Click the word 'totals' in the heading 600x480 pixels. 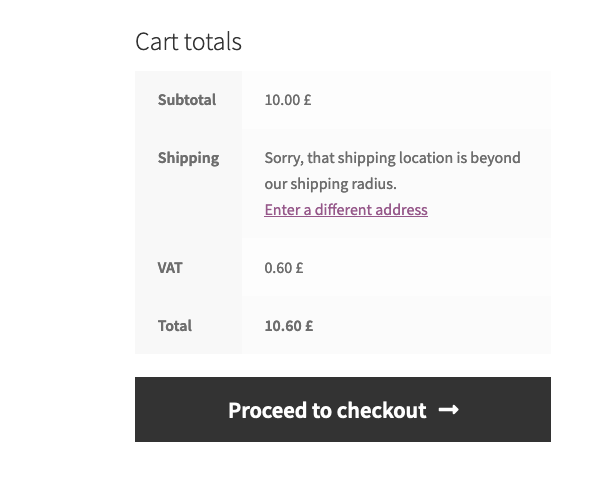tap(213, 41)
